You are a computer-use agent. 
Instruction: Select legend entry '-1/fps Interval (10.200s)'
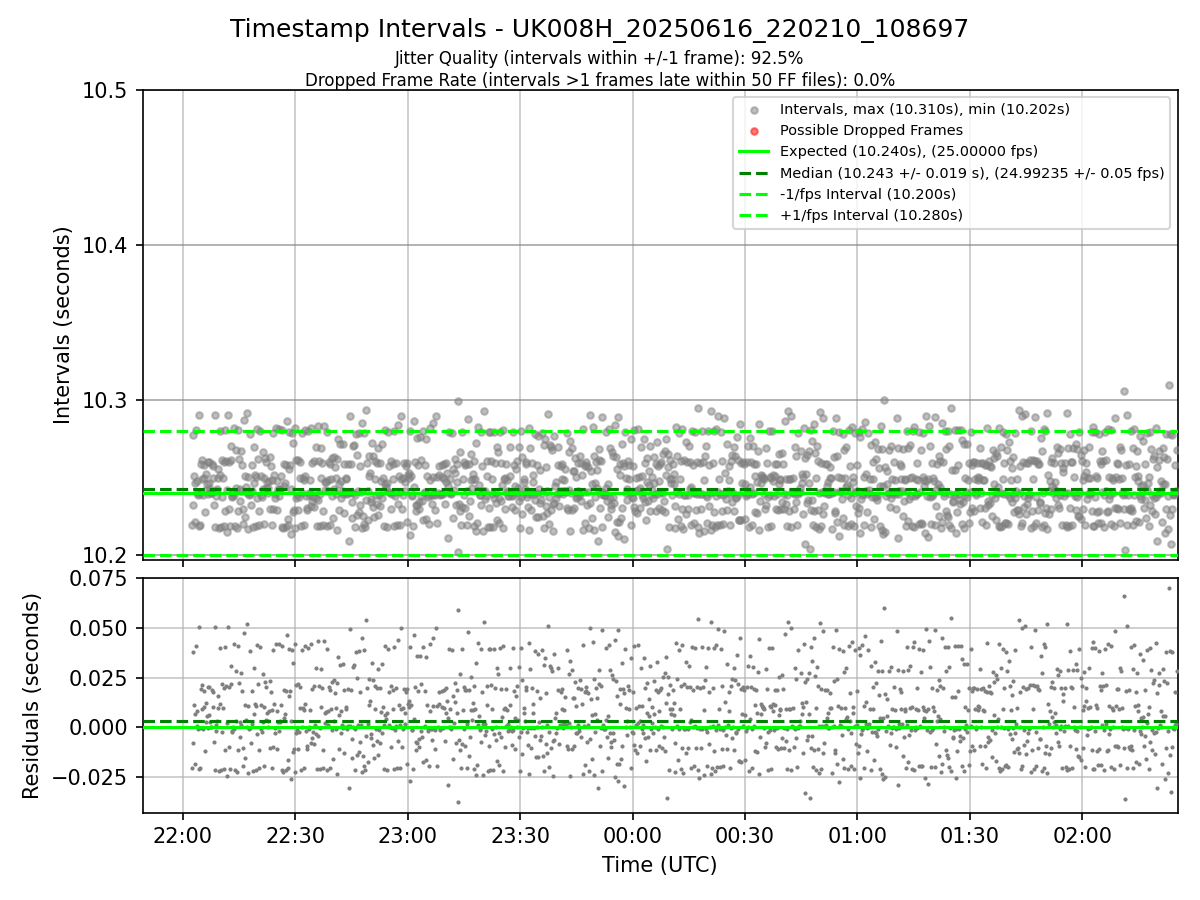(x=868, y=194)
